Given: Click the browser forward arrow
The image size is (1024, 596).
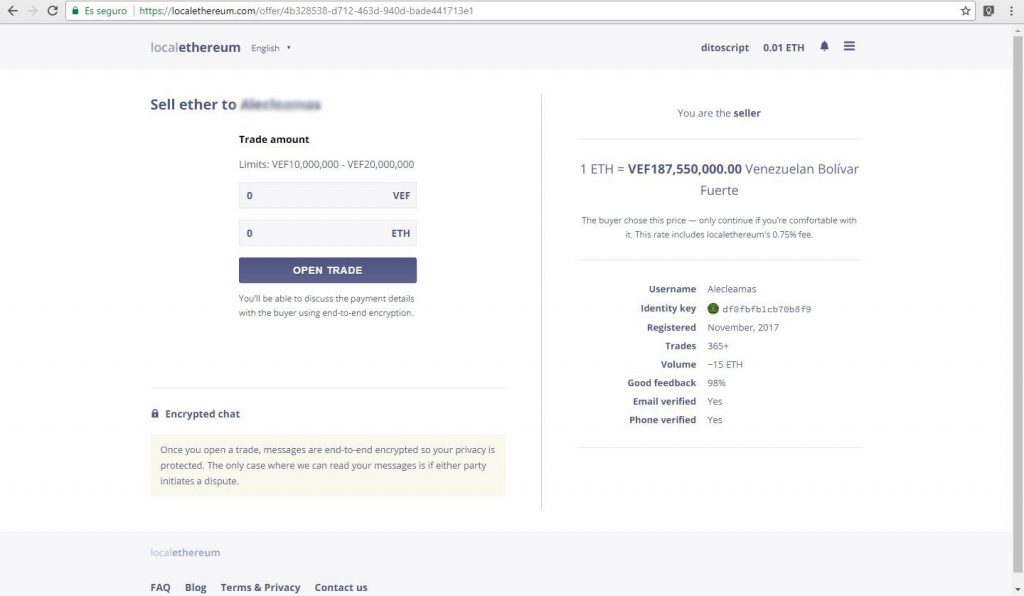Looking at the screenshot, I should pos(32,10).
